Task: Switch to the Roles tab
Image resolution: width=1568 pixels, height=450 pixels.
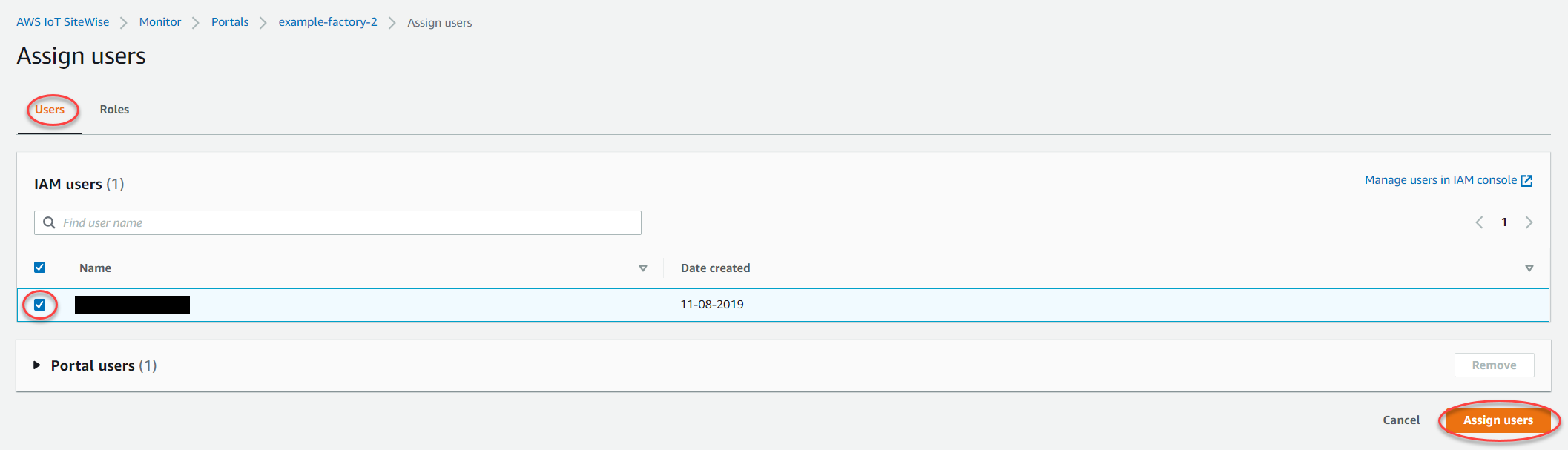Action: [114, 109]
